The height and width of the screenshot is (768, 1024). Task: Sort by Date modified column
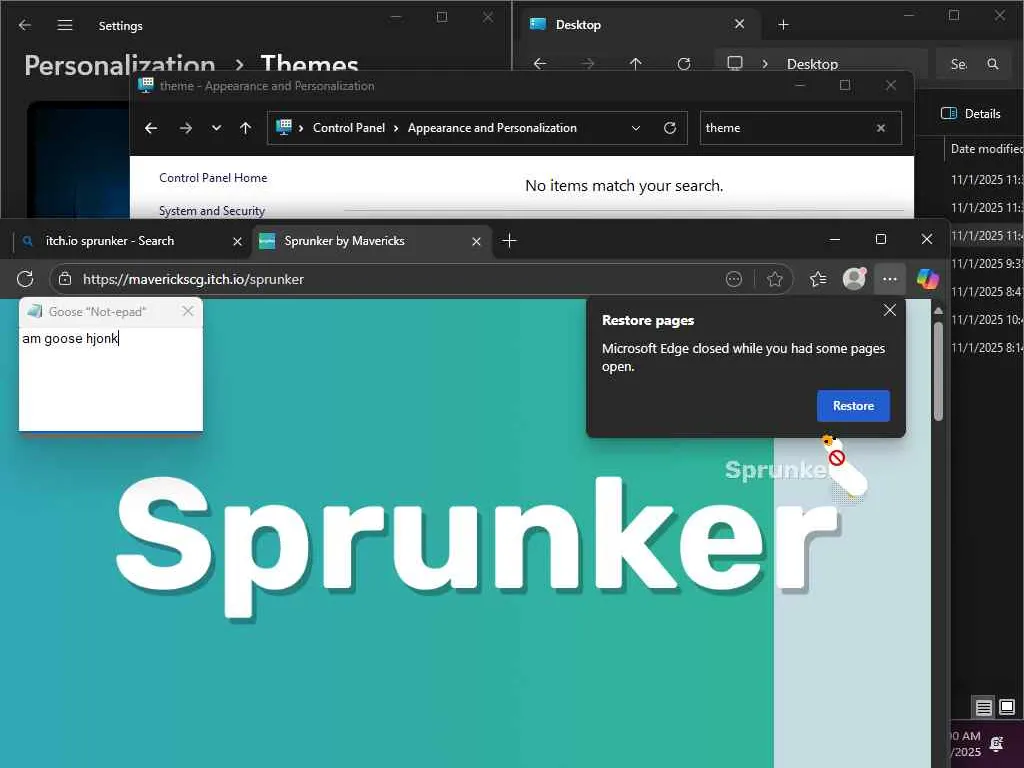(x=986, y=148)
